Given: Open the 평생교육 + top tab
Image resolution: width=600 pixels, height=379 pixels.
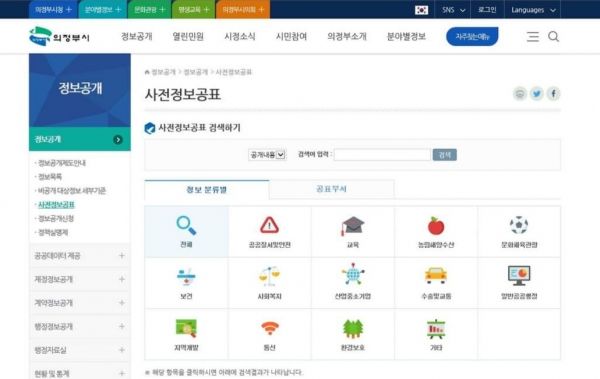Looking at the screenshot, I should [194, 10].
